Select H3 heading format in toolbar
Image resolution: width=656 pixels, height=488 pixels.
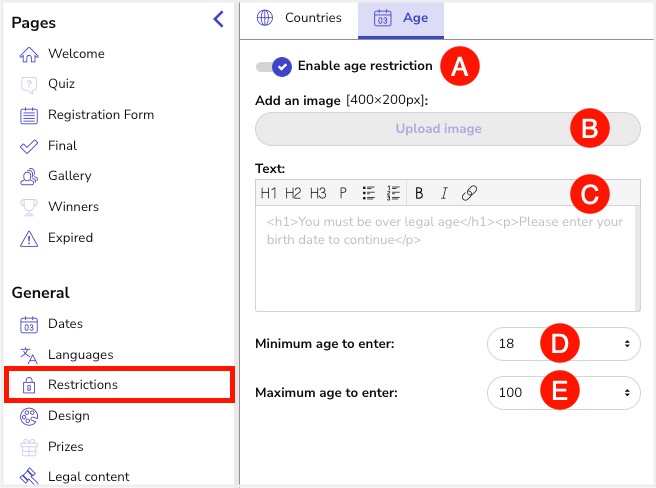pos(318,193)
